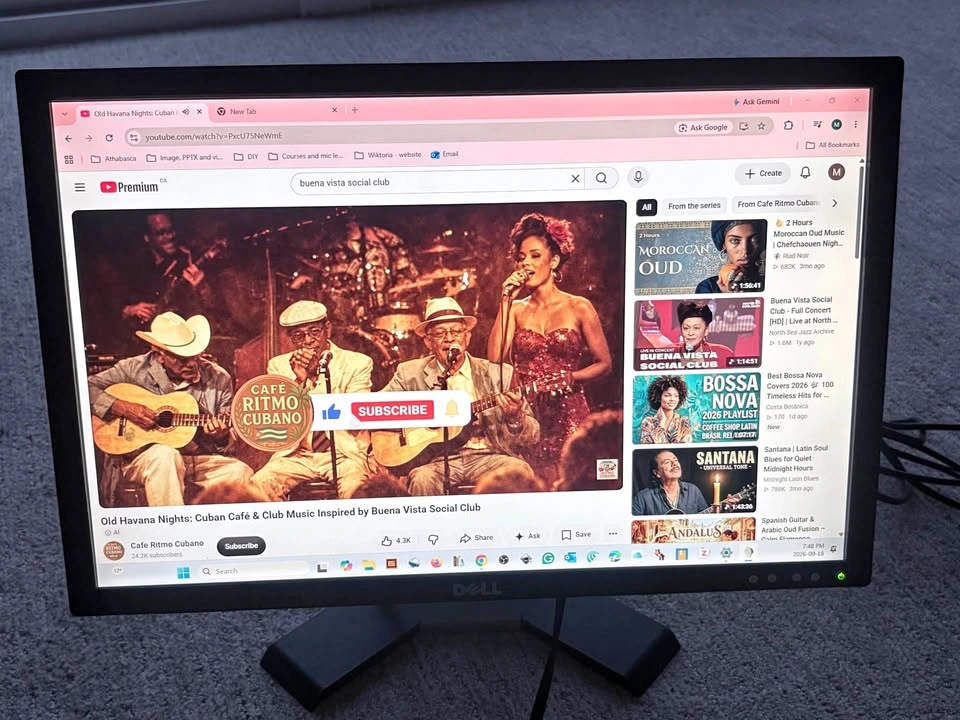Open the Moroccan Oud video thumbnail
Screen dimensions: 960x720
coord(700,257)
